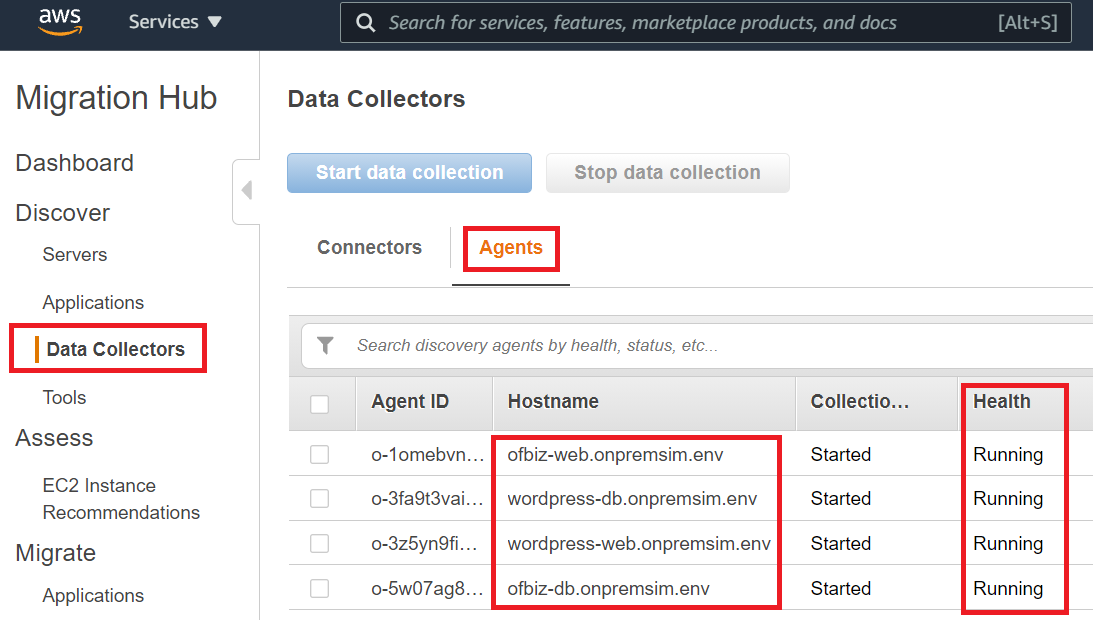
Task: Collapse the sidebar with the arrow handle
Action: 246,190
